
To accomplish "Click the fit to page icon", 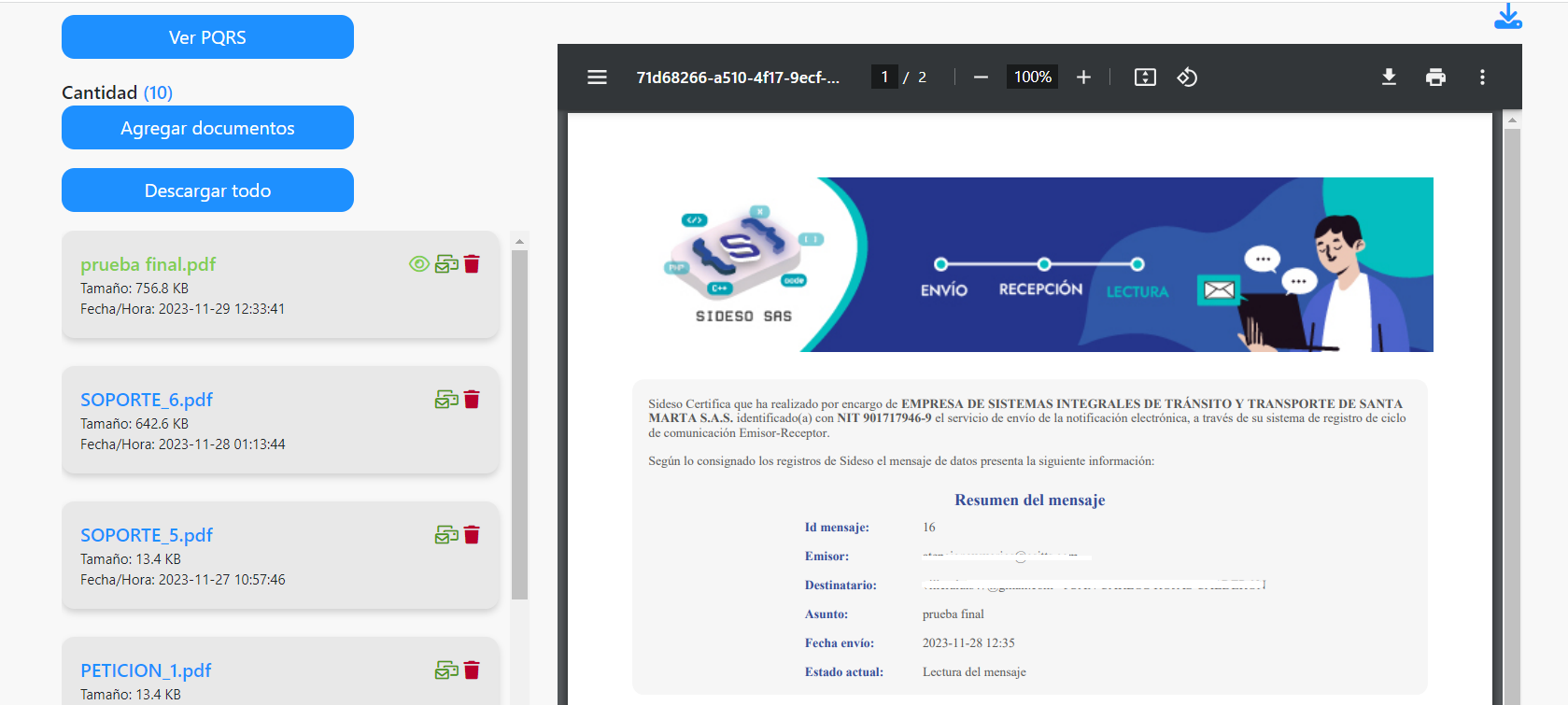I will tap(1145, 78).
